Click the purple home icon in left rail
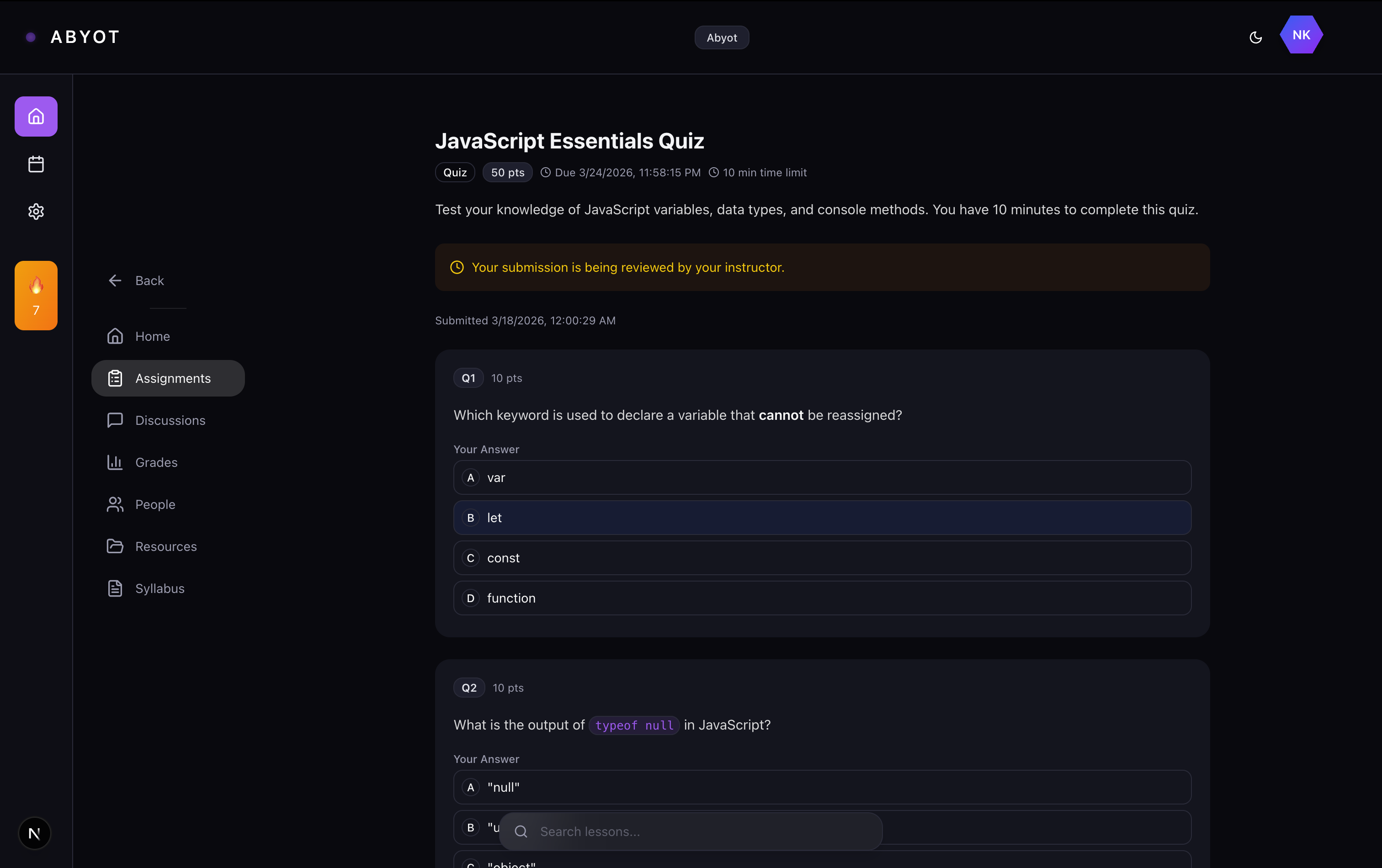Viewport: 1382px width, 868px height. click(x=36, y=116)
